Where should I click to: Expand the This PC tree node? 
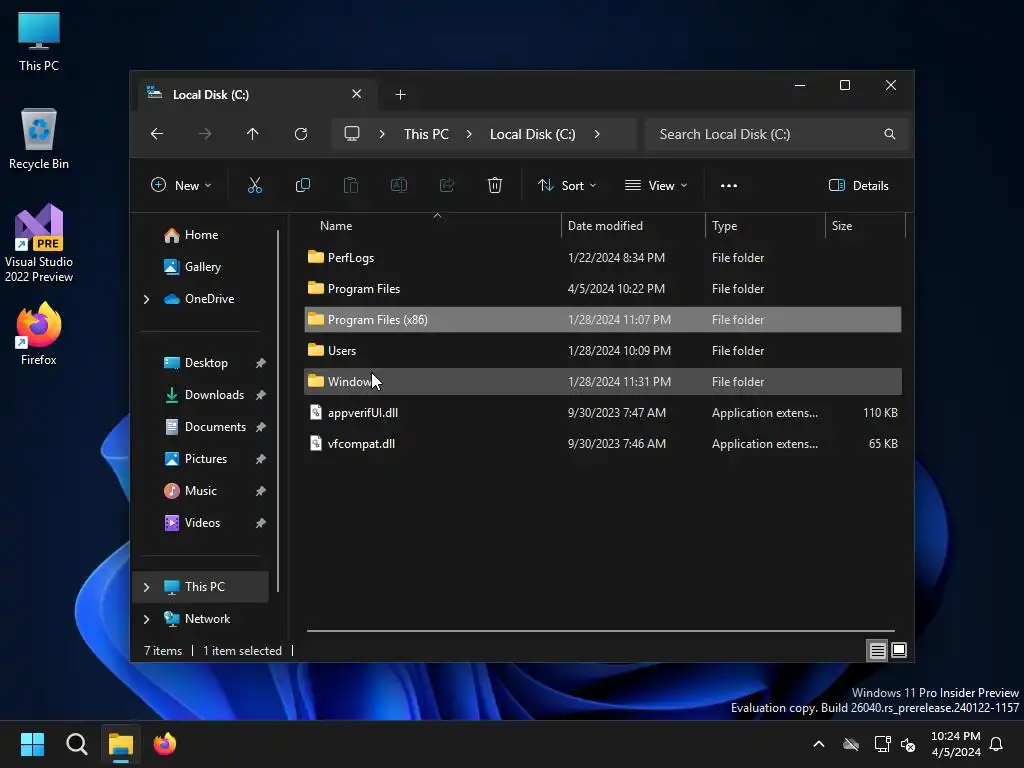pos(146,587)
